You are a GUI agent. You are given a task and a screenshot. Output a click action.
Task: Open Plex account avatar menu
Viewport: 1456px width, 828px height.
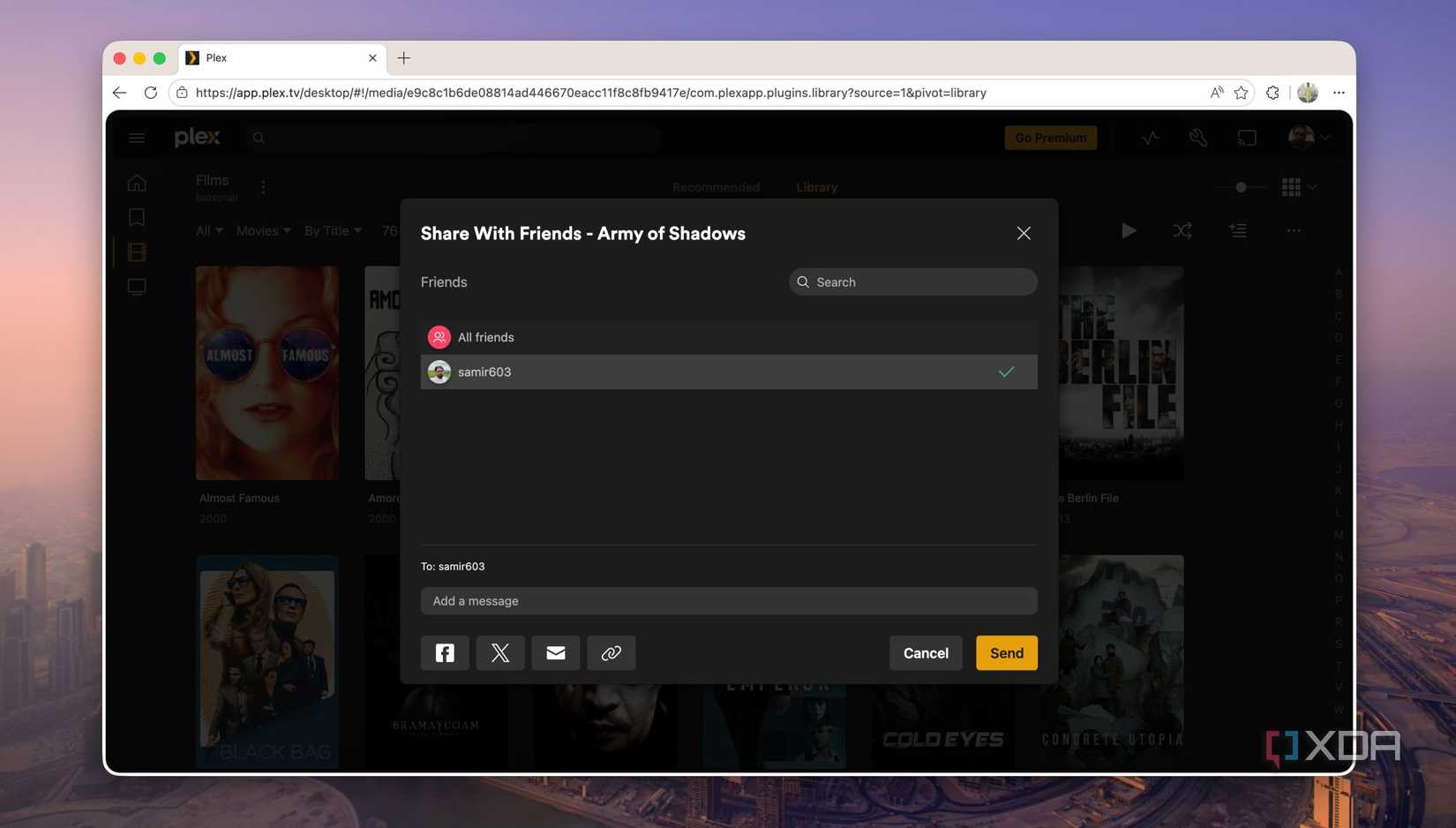coord(1308,137)
